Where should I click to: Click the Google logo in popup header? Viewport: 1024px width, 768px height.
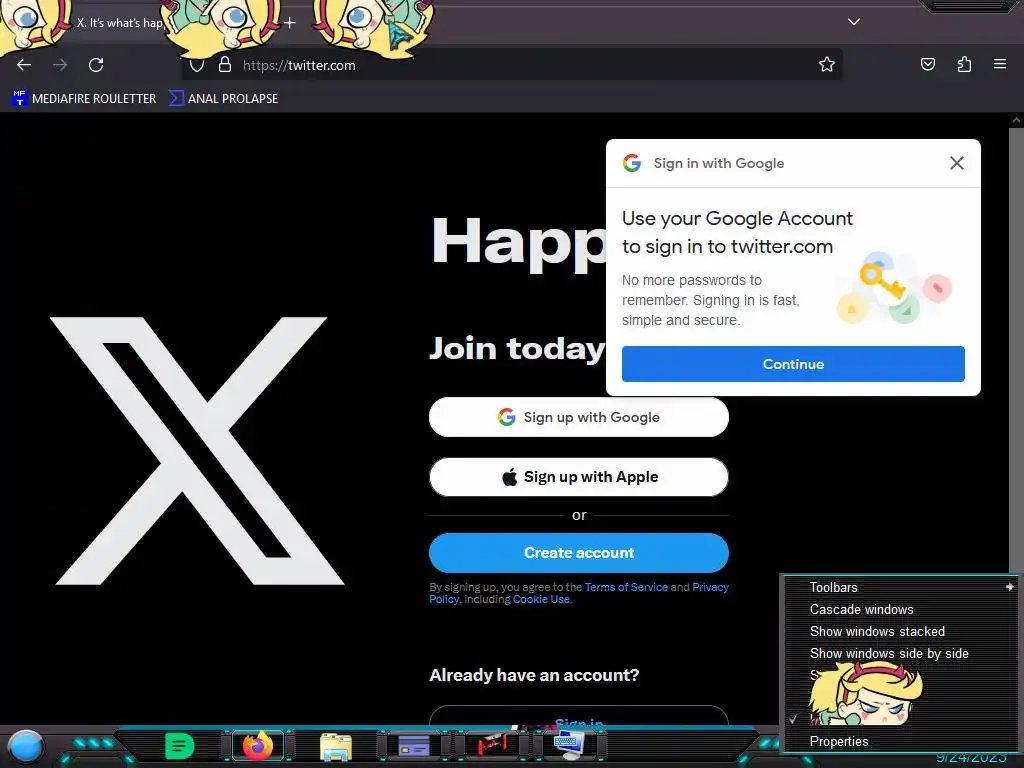pyautogui.click(x=632, y=163)
